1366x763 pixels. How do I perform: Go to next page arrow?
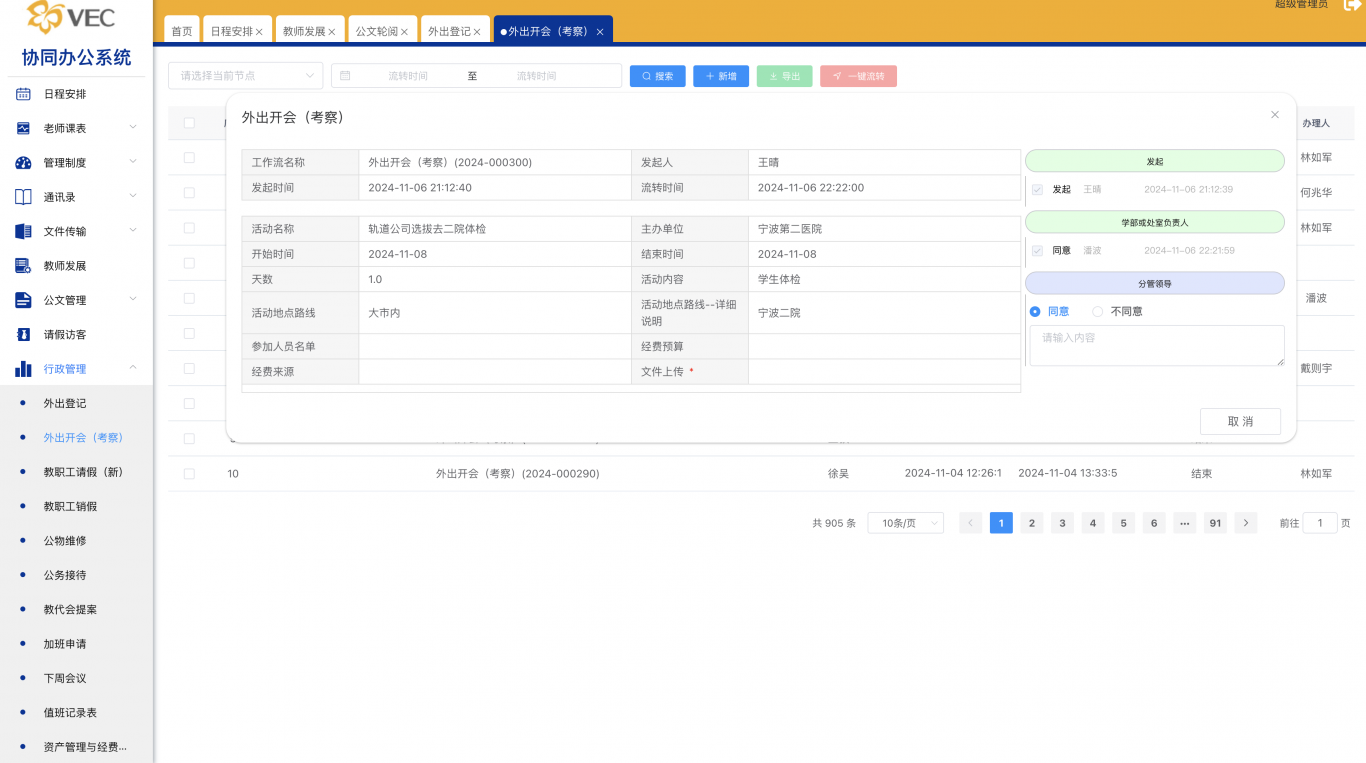1245,523
